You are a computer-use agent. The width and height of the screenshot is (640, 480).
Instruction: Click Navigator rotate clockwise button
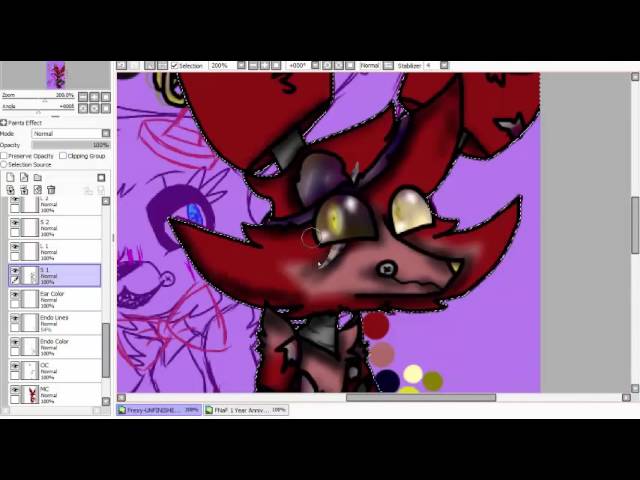[94, 108]
